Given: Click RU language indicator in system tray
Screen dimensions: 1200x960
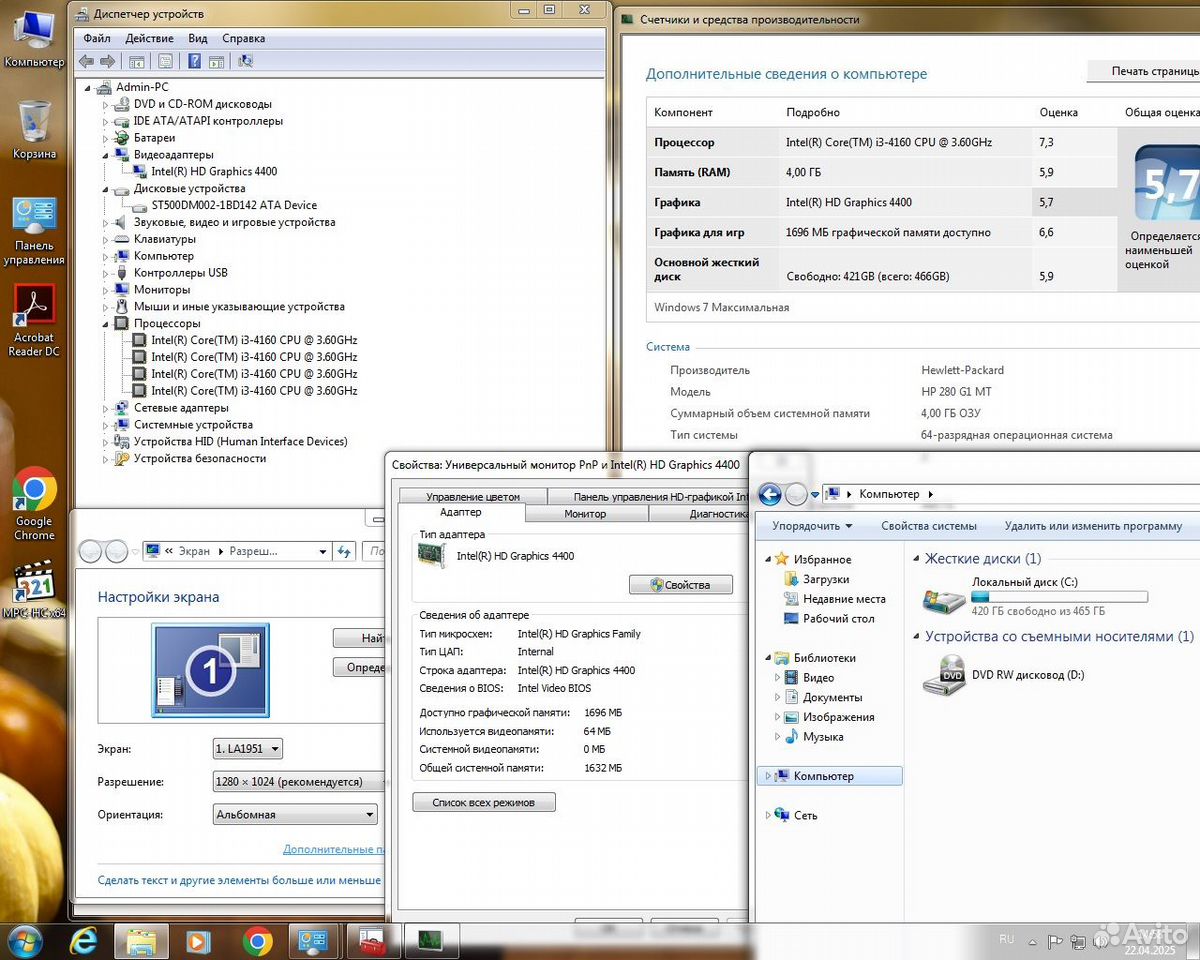Looking at the screenshot, I should (x=1007, y=939).
